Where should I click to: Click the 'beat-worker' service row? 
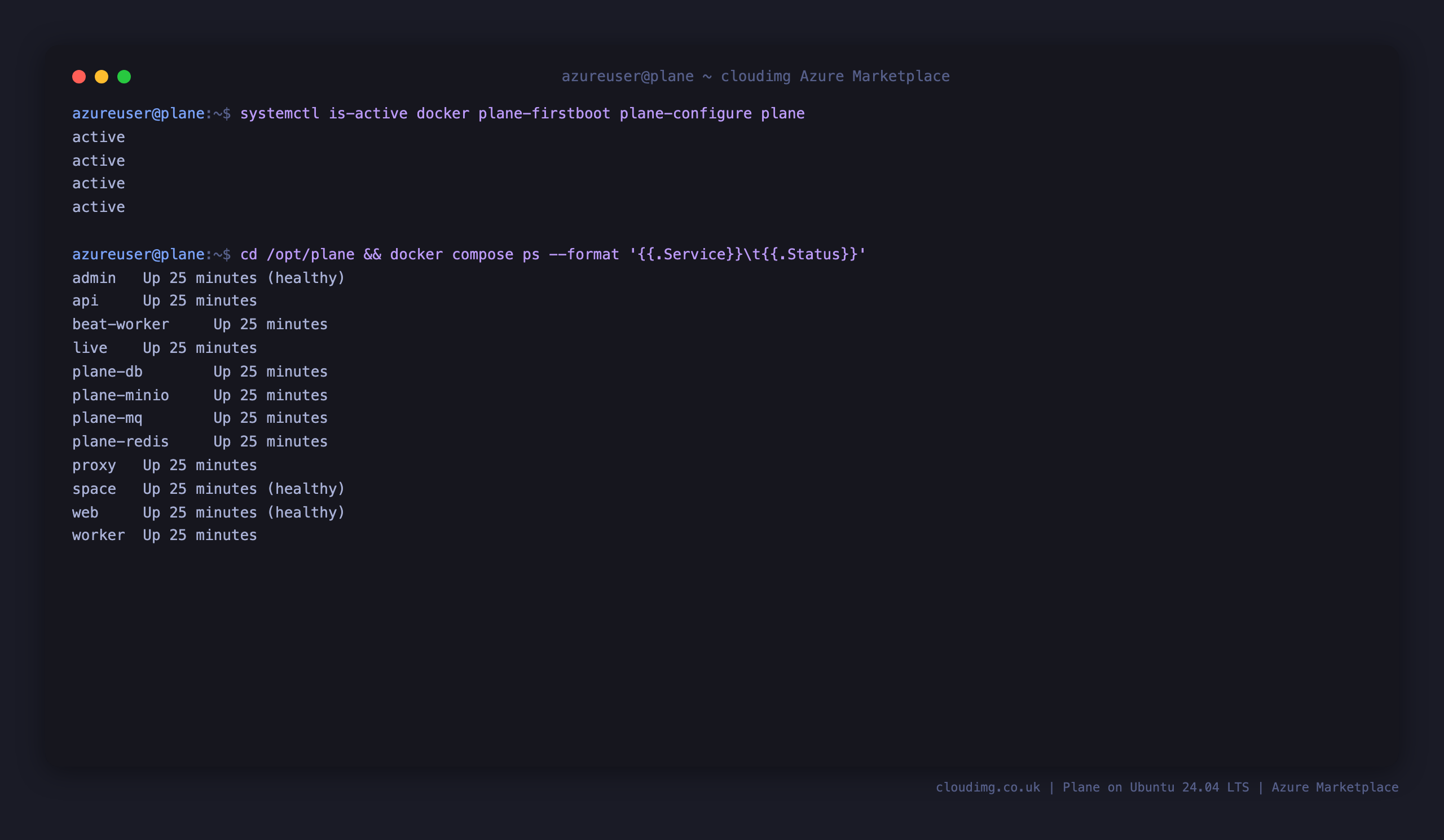coord(200,324)
